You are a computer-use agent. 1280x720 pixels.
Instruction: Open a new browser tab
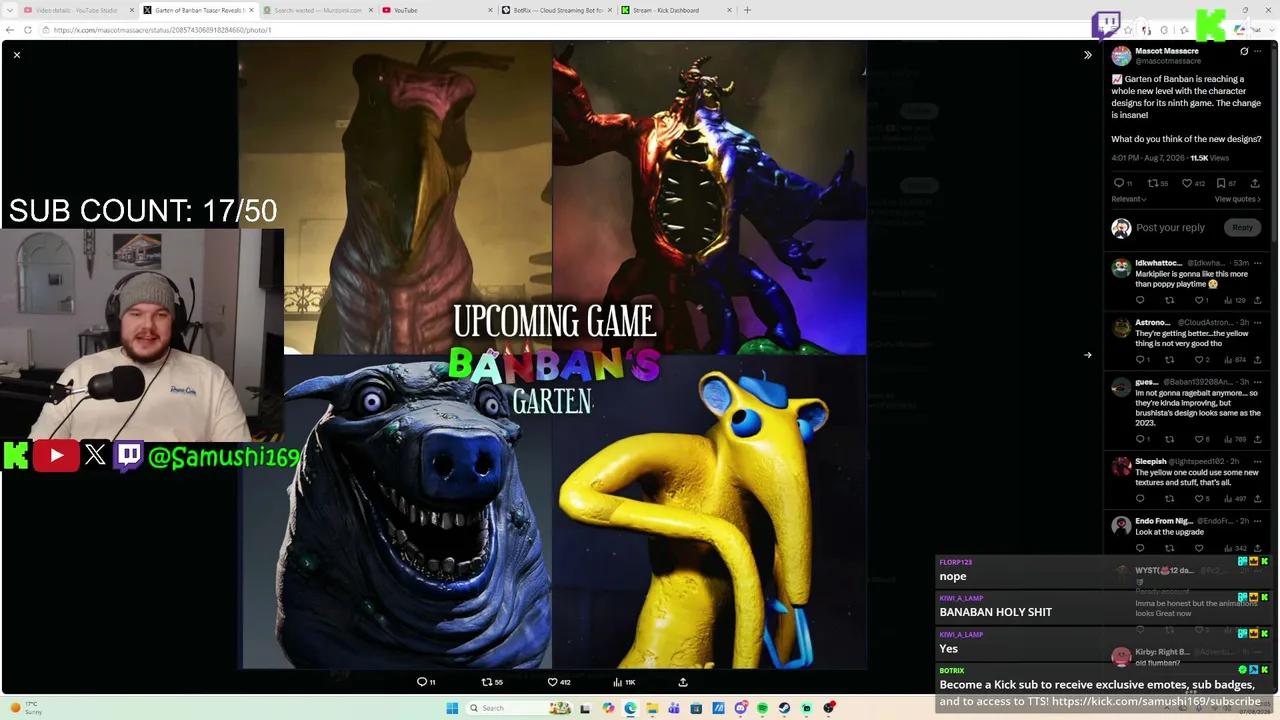point(747,10)
